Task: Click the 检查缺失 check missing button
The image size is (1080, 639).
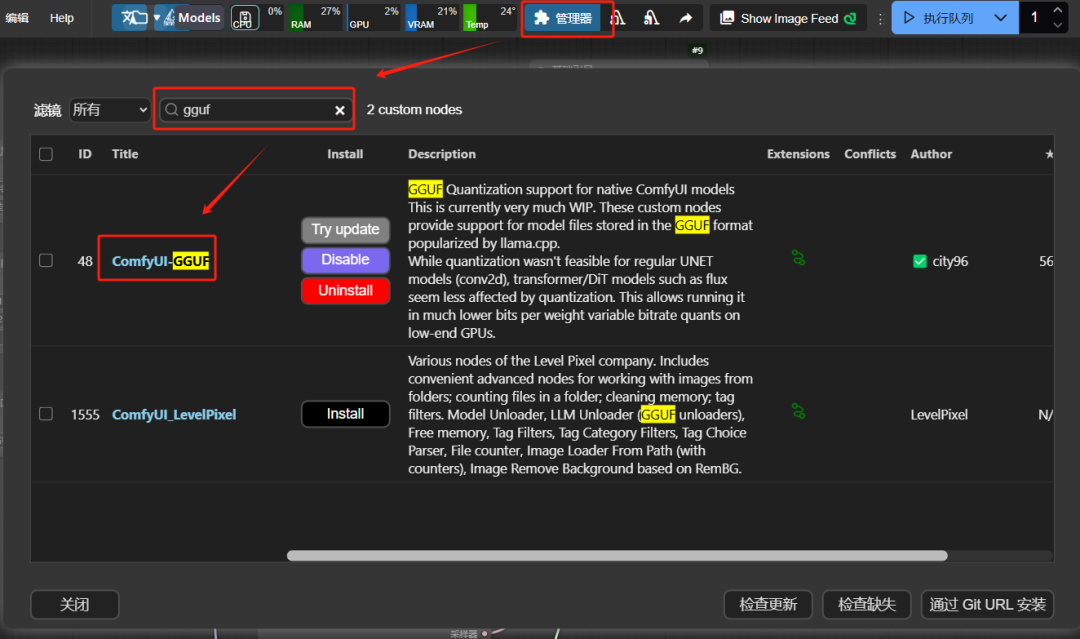Action: (x=866, y=605)
